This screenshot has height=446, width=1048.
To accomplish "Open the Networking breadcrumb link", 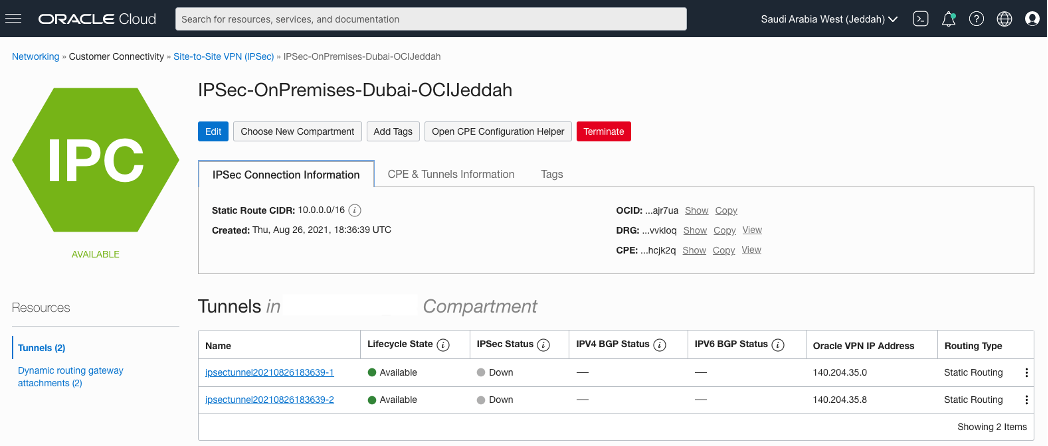I will tap(35, 57).
